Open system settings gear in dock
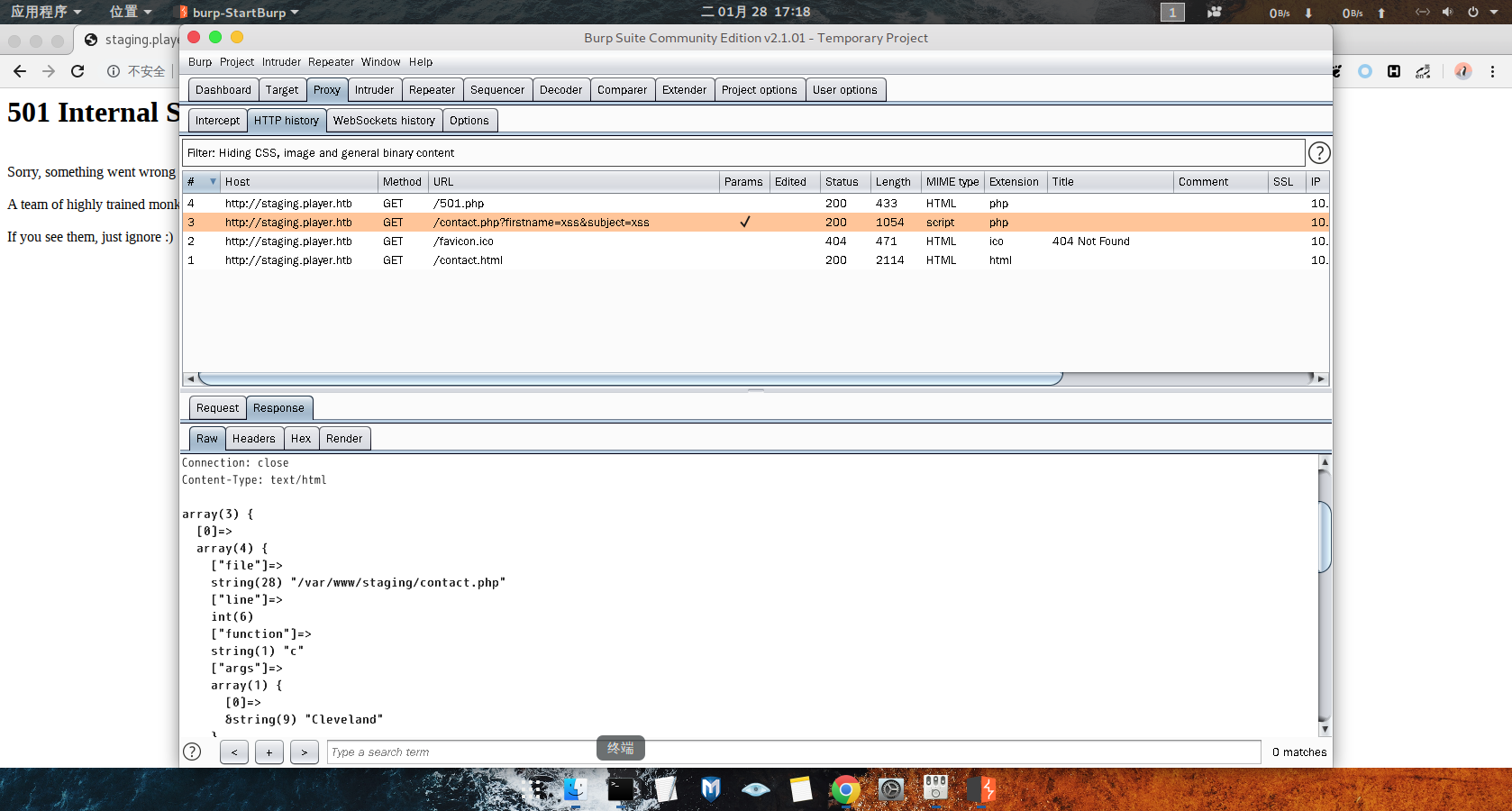1512x811 pixels. [x=890, y=790]
